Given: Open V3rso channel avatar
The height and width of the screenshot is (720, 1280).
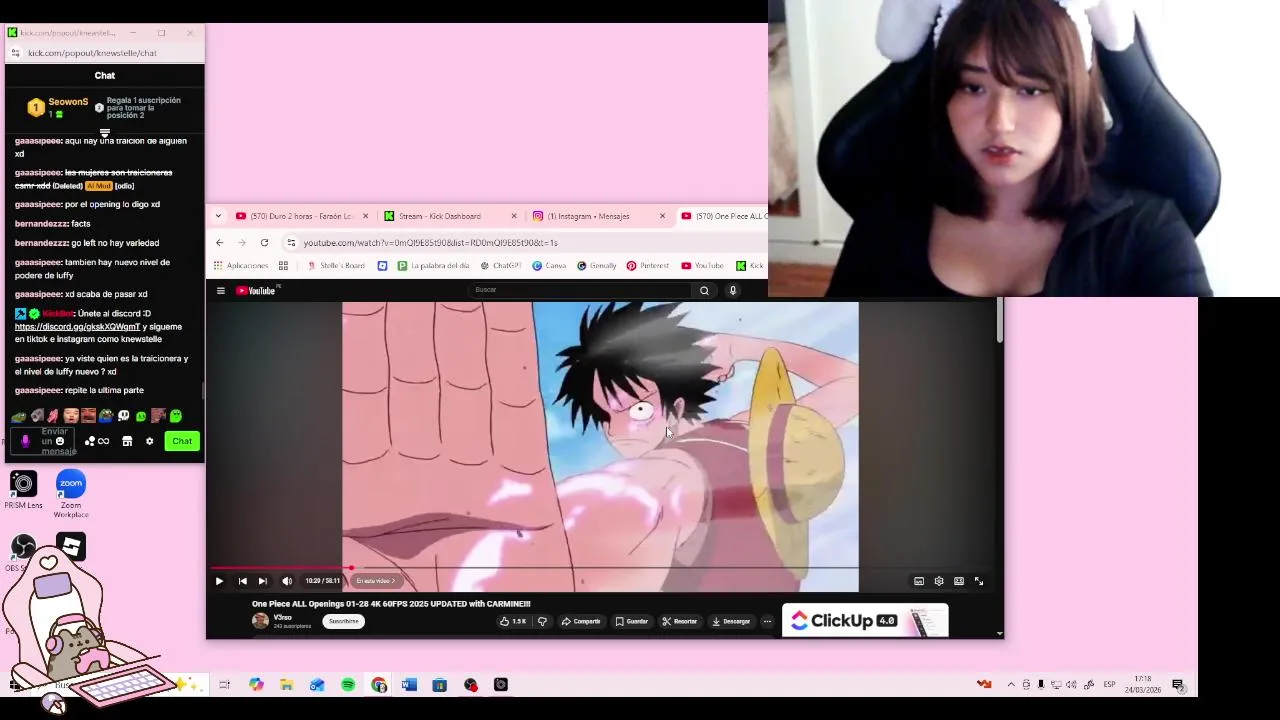Looking at the screenshot, I should [x=260, y=620].
